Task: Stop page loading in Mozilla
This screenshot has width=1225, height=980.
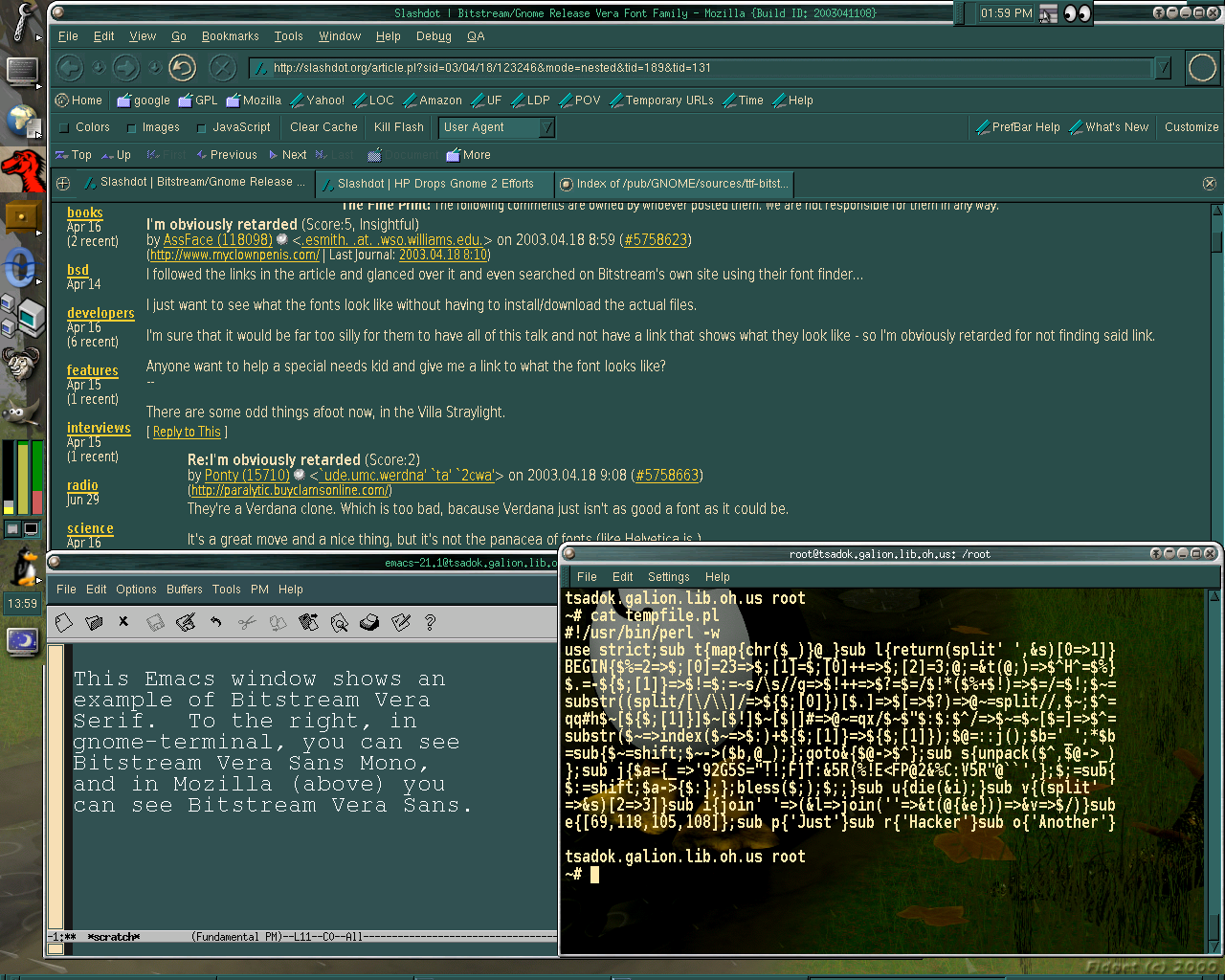Action: [x=222, y=67]
